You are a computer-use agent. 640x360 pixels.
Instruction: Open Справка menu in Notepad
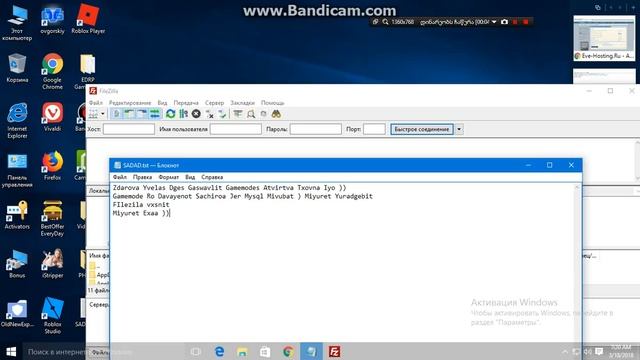(212, 177)
